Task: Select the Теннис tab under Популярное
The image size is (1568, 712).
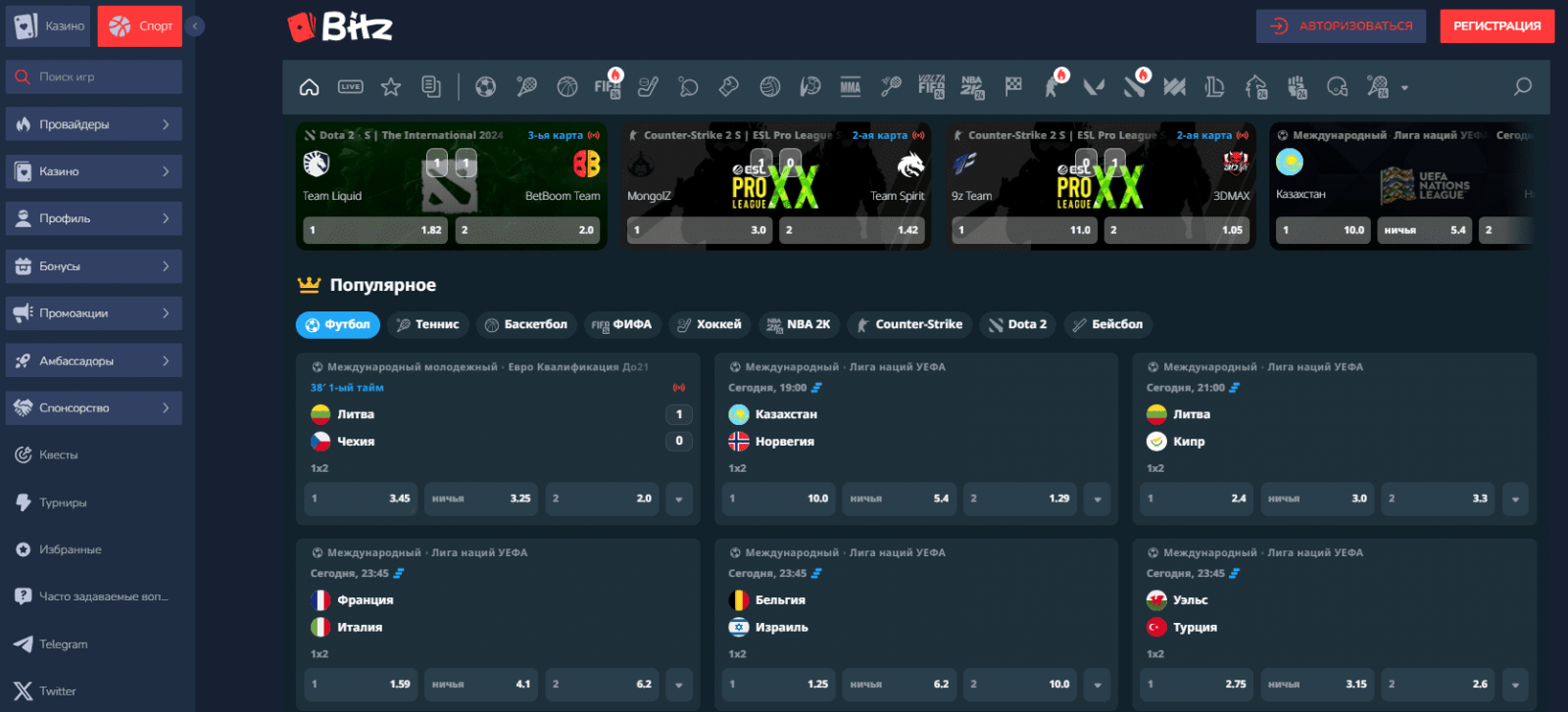Action: [428, 325]
